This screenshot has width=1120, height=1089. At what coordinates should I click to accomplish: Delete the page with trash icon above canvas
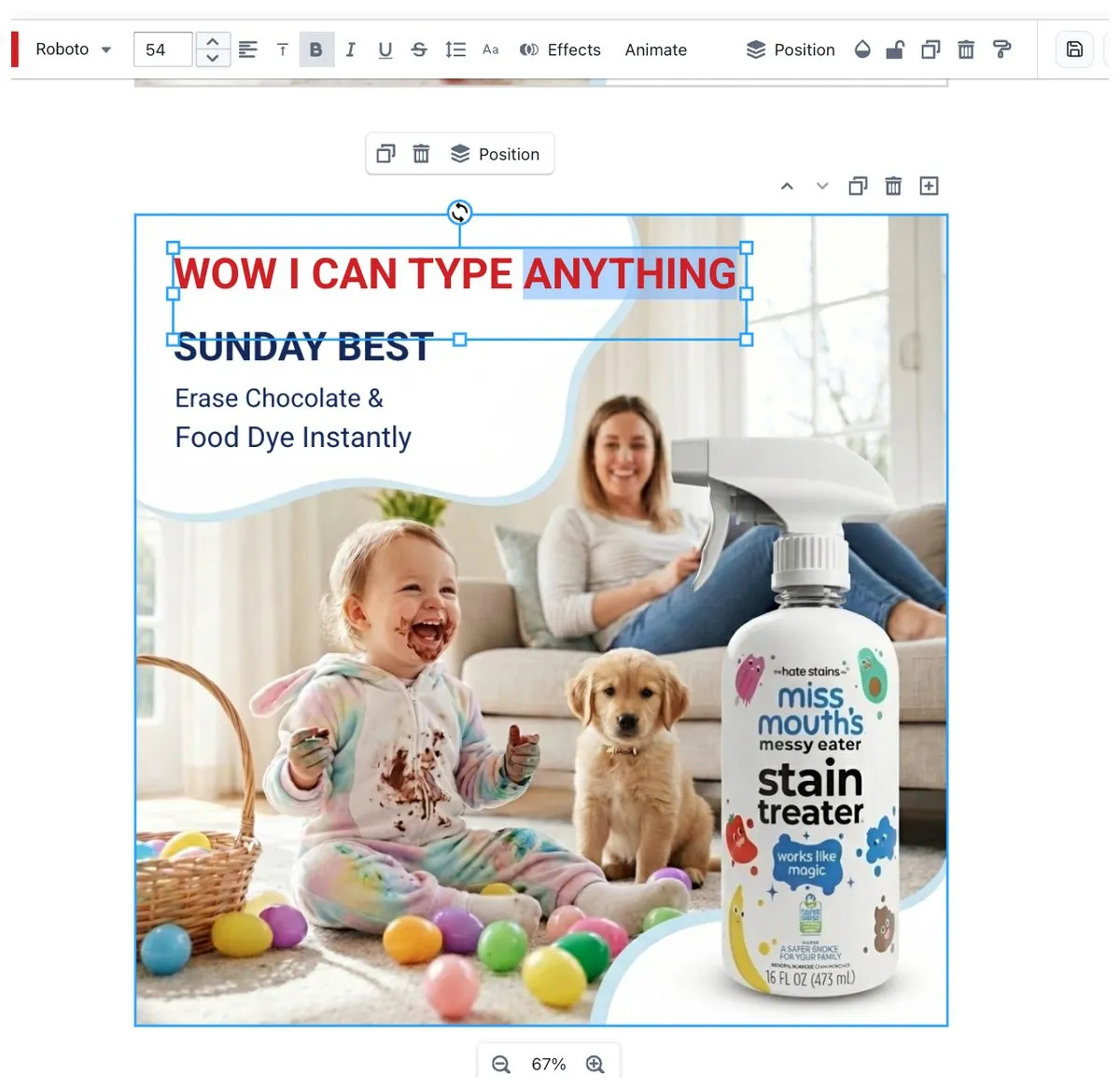point(893,186)
